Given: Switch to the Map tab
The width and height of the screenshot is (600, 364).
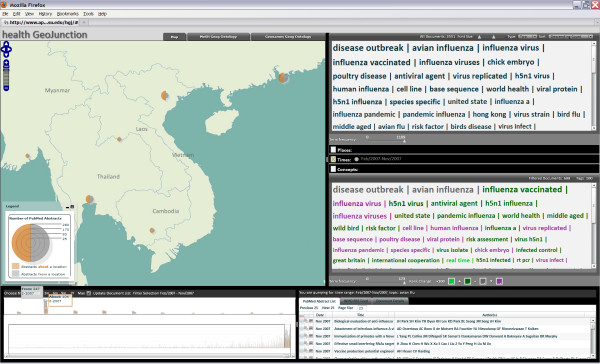Looking at the screenshot, I should pos(174,37).
